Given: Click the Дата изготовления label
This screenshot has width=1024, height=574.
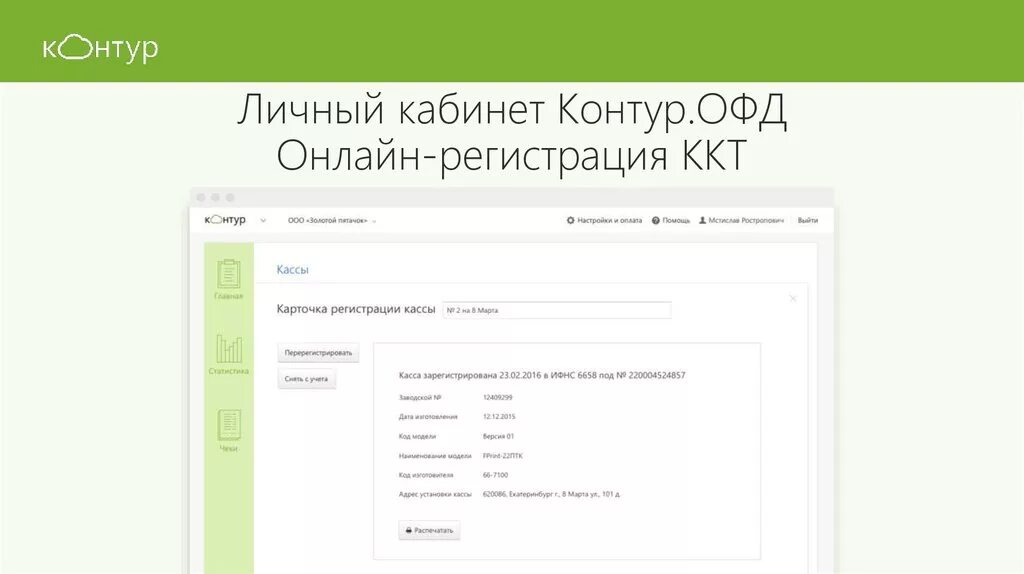Looking at the screenshot, I should (428, 417).
